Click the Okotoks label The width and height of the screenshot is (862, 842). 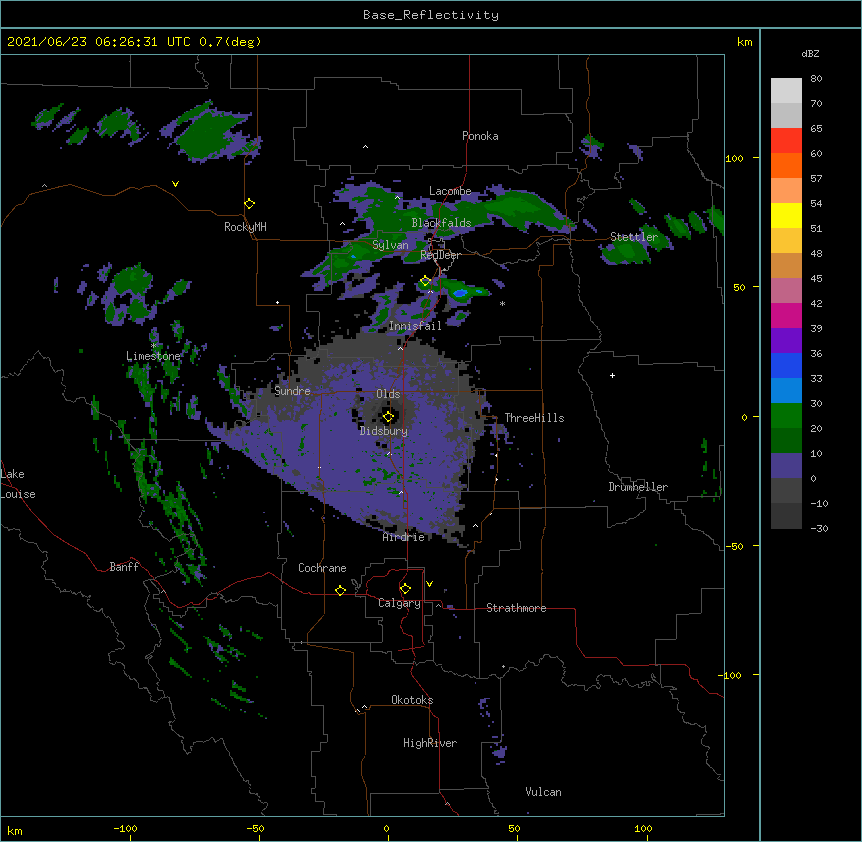(x=412, y=700)
